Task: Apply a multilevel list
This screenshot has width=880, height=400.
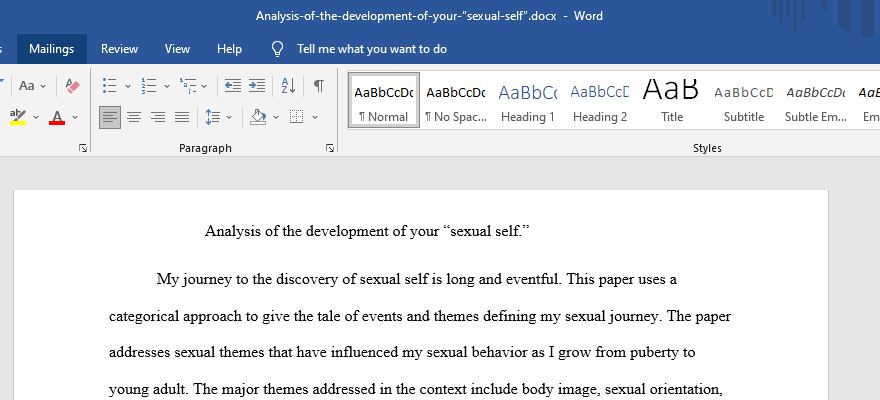Action: coord(188,86)
